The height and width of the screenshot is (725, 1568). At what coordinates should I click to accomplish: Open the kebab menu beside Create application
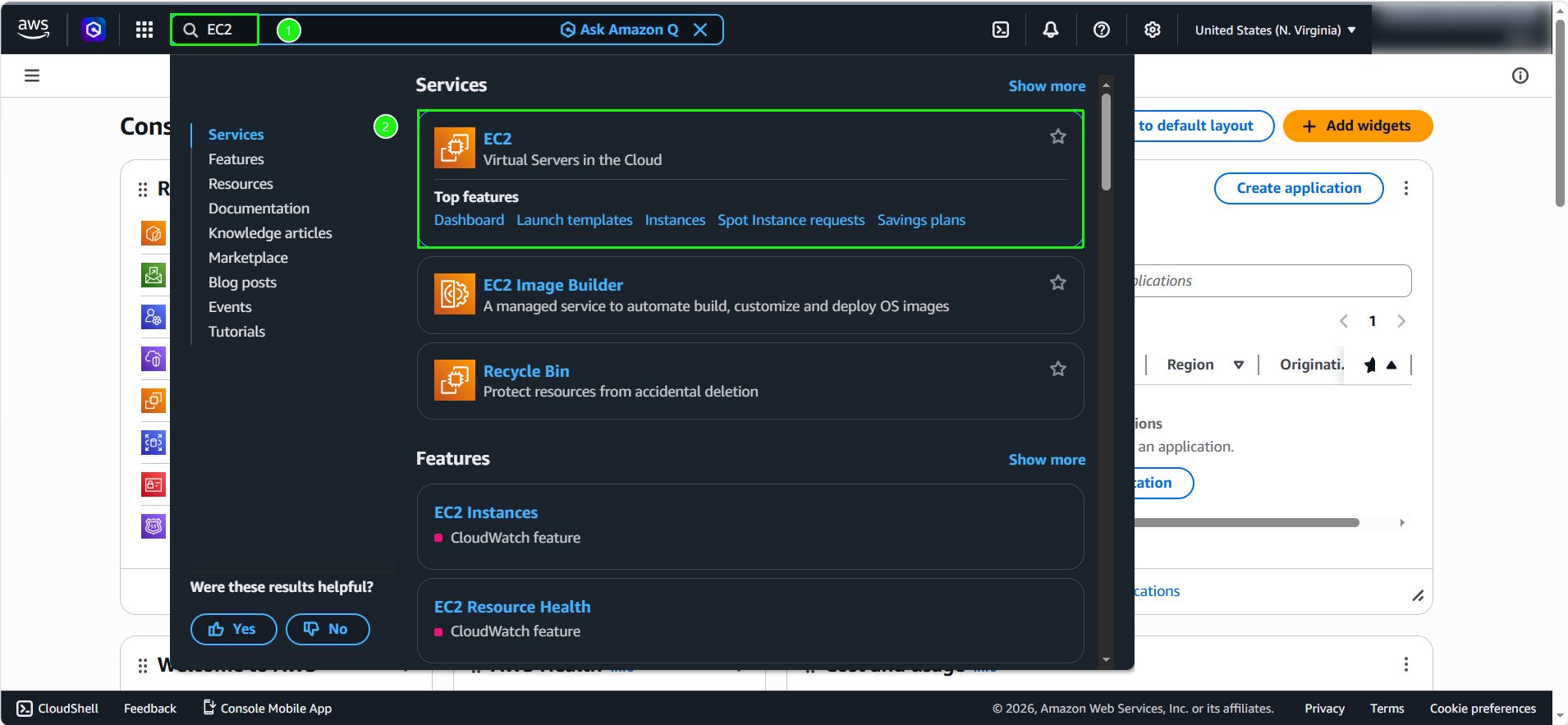click(x=1406, y=188)
